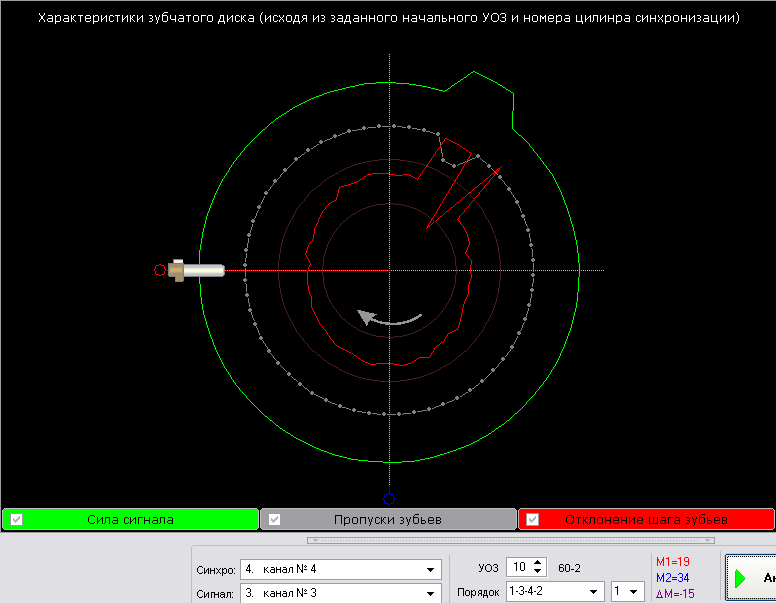Toggle the Сила сигнала checkbox
The width and height of the screenshot is (776, 603).
click(16, 519)
